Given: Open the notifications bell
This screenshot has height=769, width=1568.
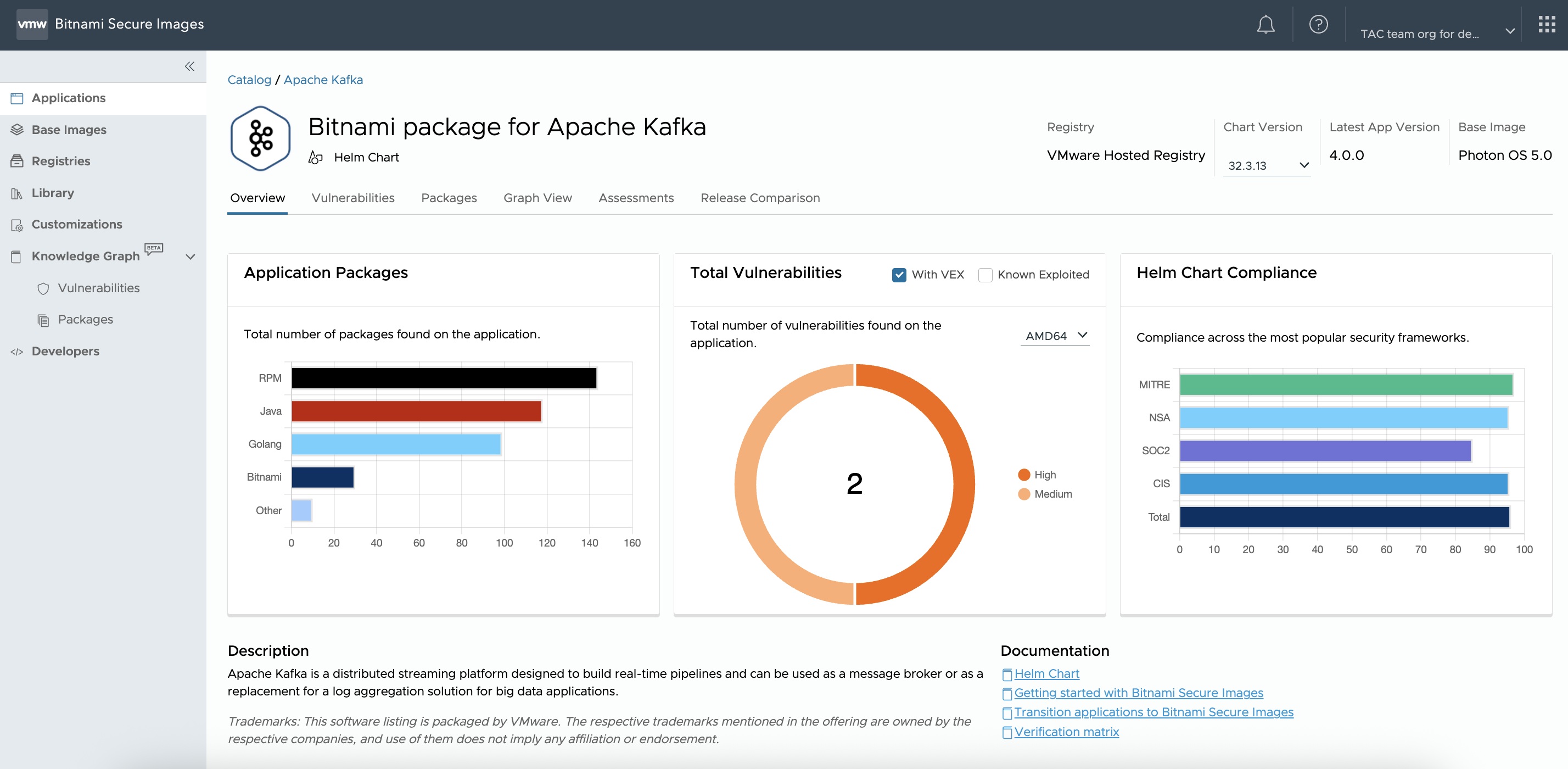Looking at the screenshot, I should (x=1265, y=24).
